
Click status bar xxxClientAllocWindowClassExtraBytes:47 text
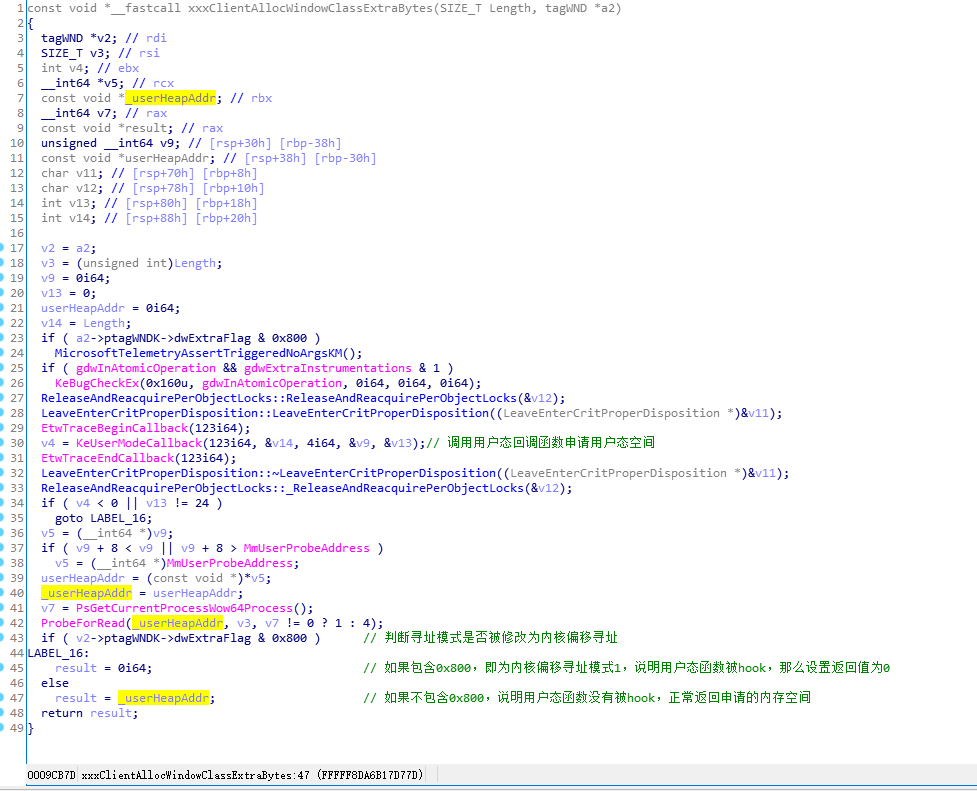(196, 775)
